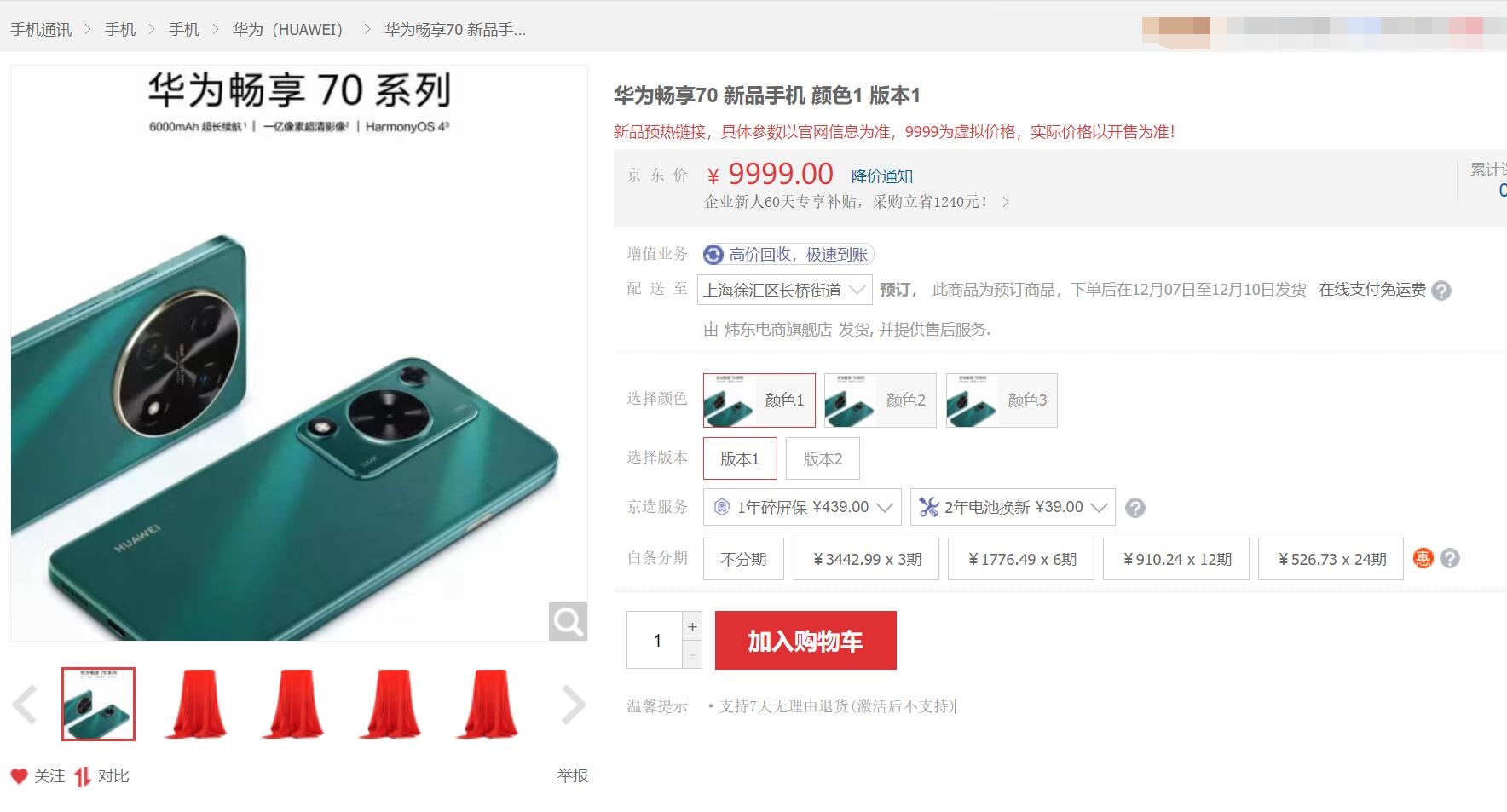The width and height of the screenshot is (1507, 812).
Task: Increase quantity with plus stepper
Action: point(692,626)
